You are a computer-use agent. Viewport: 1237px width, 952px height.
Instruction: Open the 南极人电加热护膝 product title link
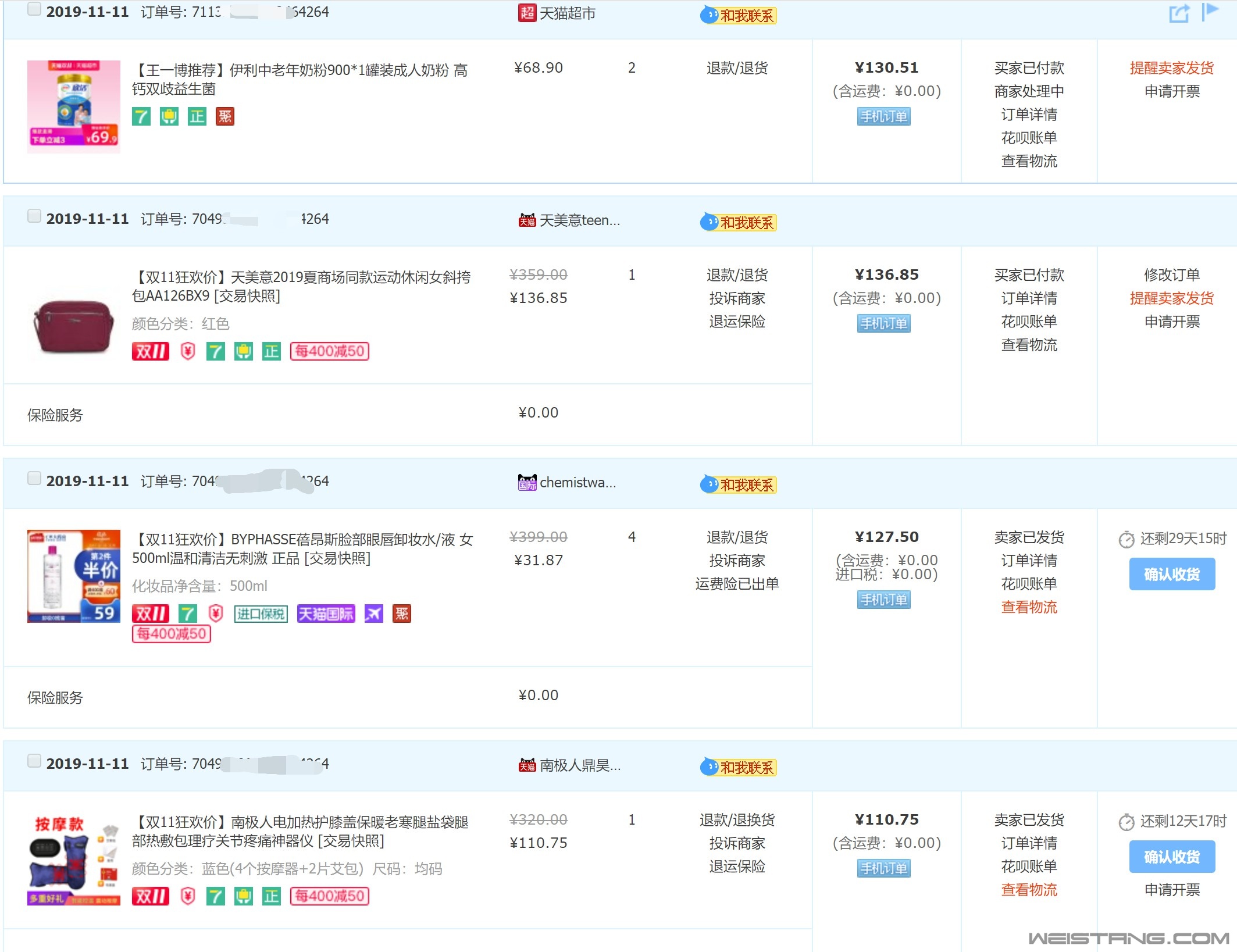[300, 832]
